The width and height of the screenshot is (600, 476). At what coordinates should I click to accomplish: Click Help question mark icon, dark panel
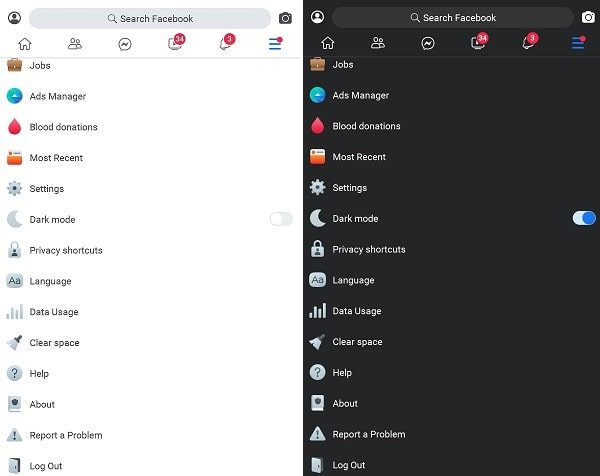coord(317,372)
